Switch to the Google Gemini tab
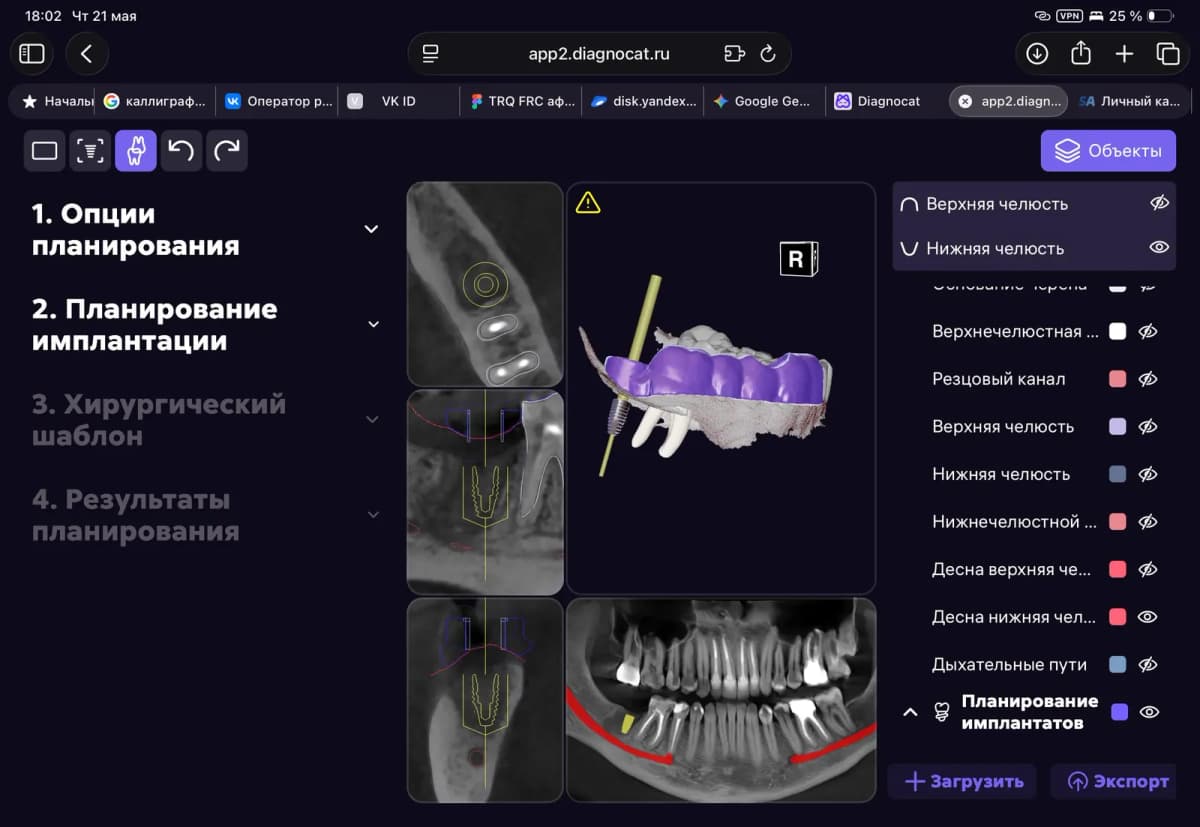The width and height of the screenshot is (1200, 827). 764,101
